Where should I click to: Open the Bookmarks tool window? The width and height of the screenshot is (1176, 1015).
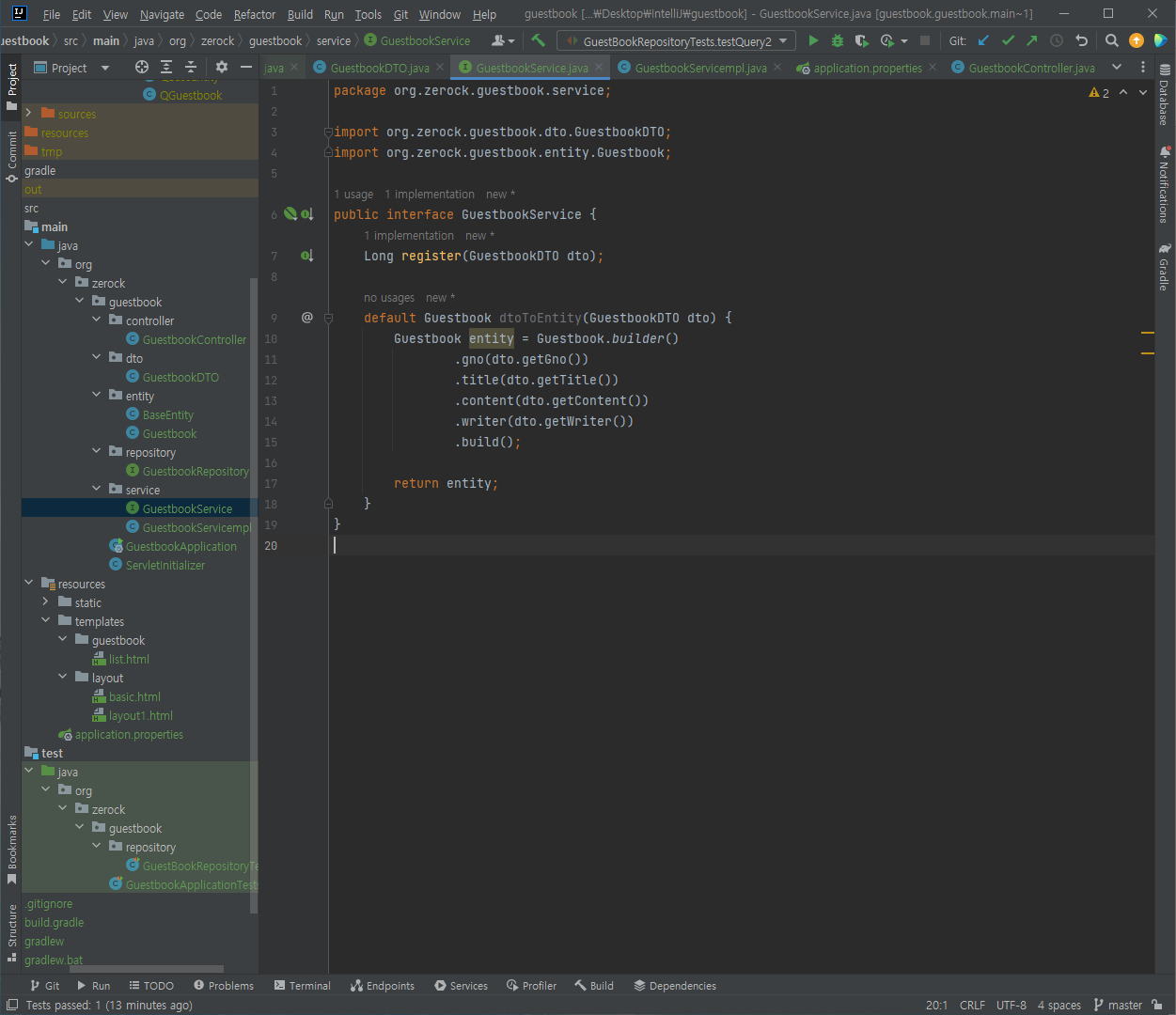[11, 850]
